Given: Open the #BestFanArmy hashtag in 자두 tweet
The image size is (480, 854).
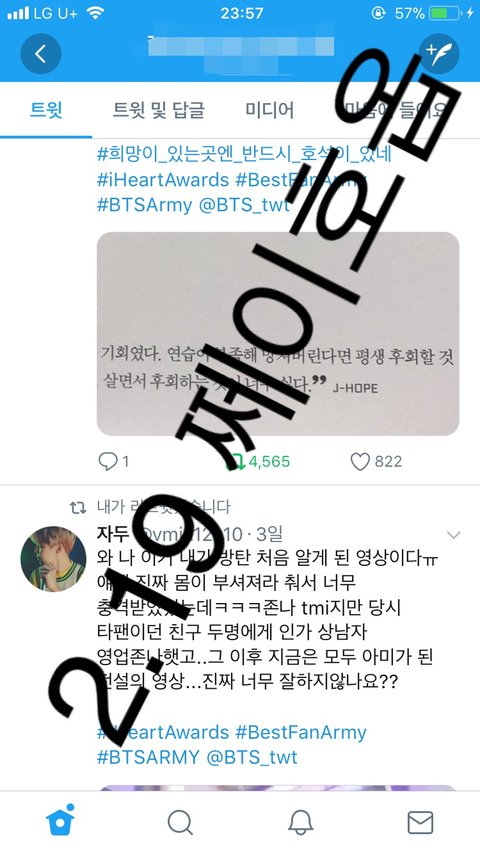Looking at the screenshot, I should coord(301,732).
